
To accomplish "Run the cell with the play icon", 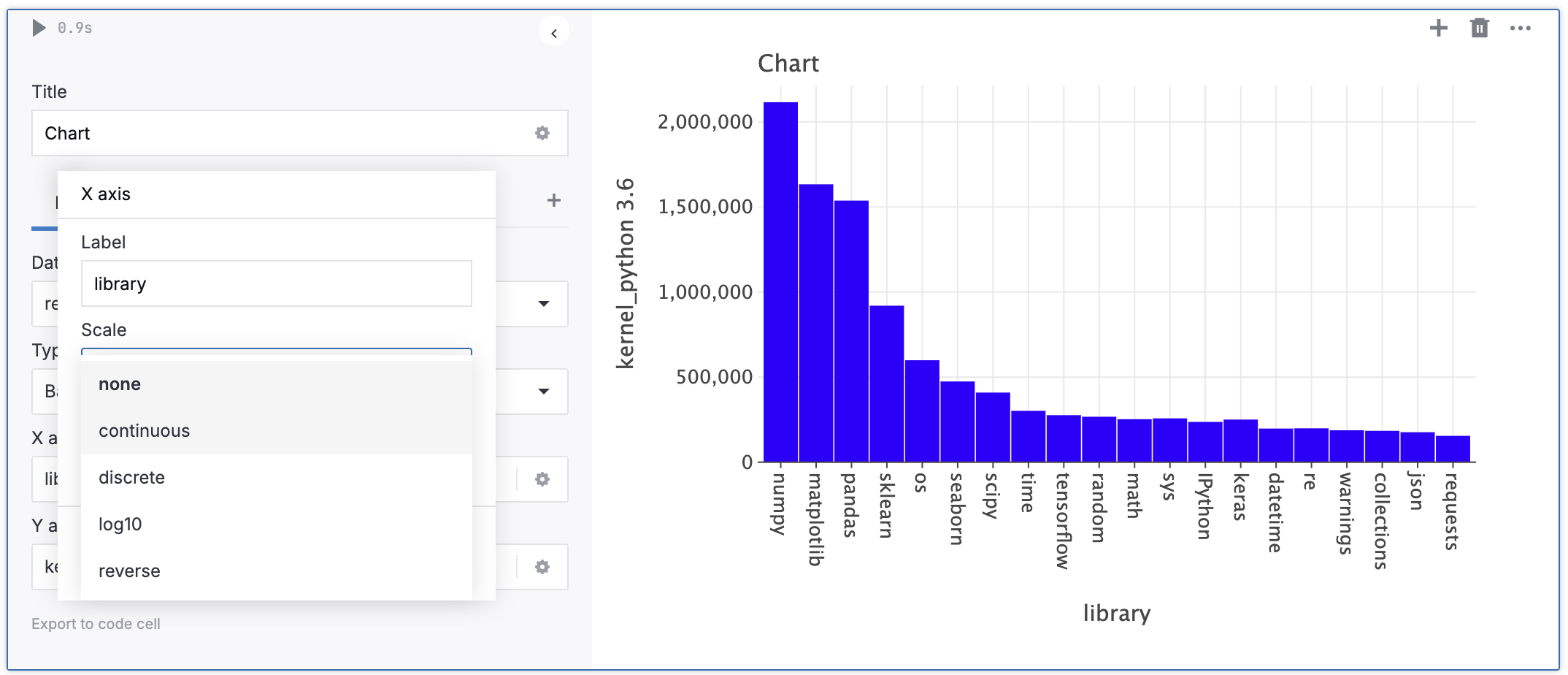I will [39, 28].
